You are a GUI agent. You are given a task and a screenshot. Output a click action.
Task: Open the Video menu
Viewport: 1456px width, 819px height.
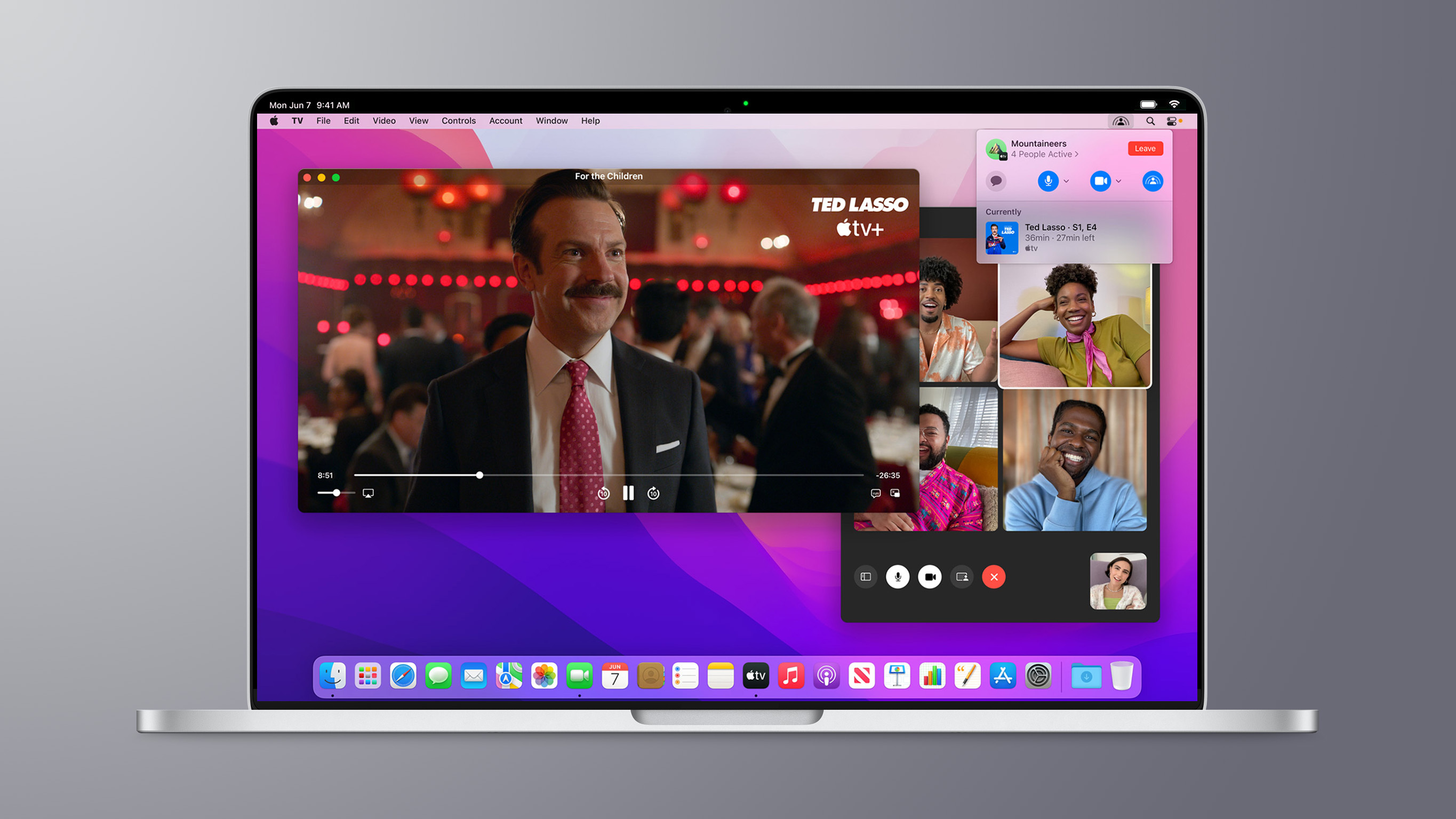(384, 121)
